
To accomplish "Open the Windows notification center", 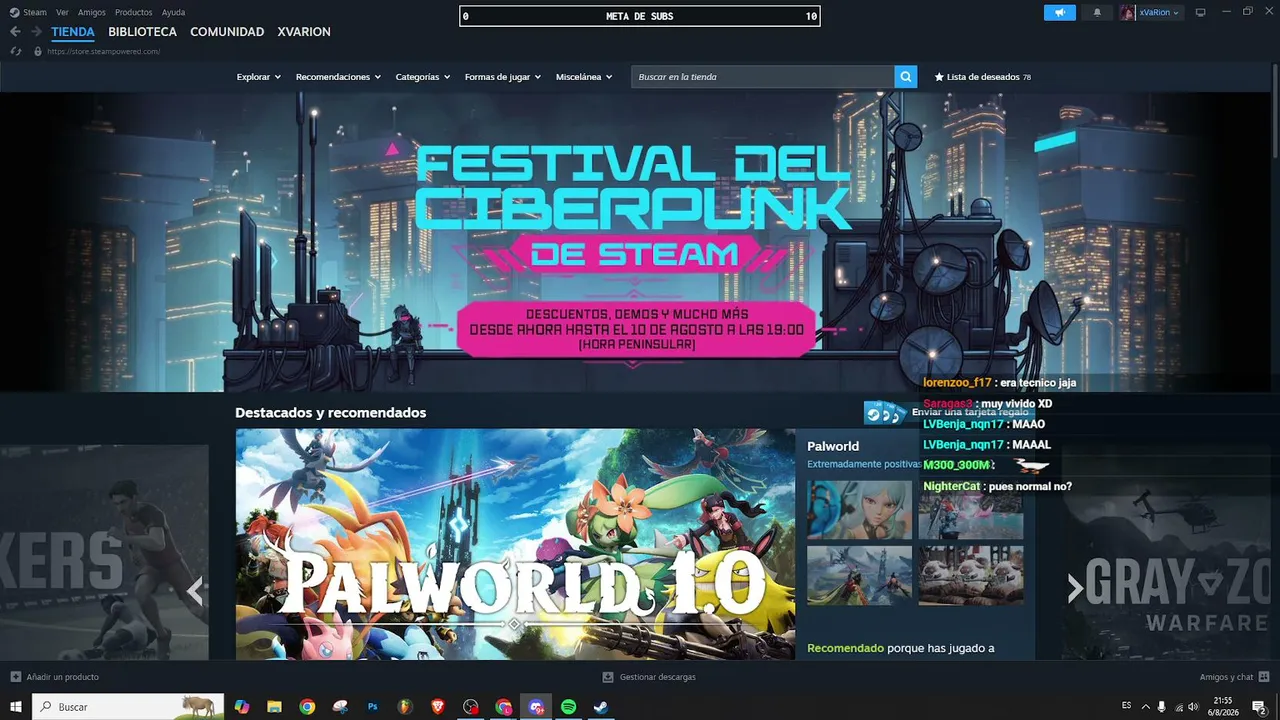I will click(x=1259, y=707).
